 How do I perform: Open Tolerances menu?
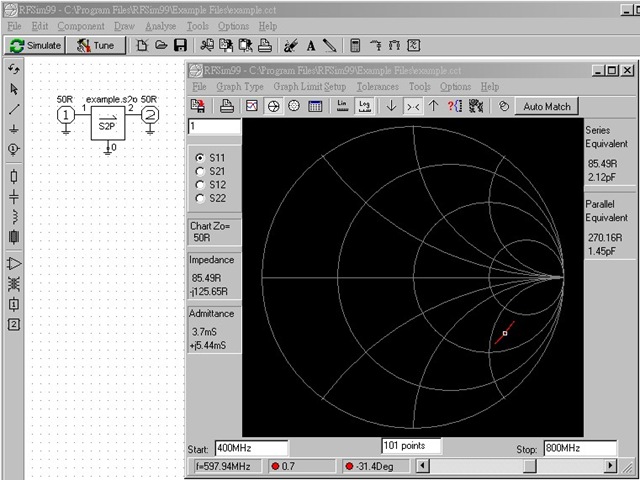[x=378, y=87]
